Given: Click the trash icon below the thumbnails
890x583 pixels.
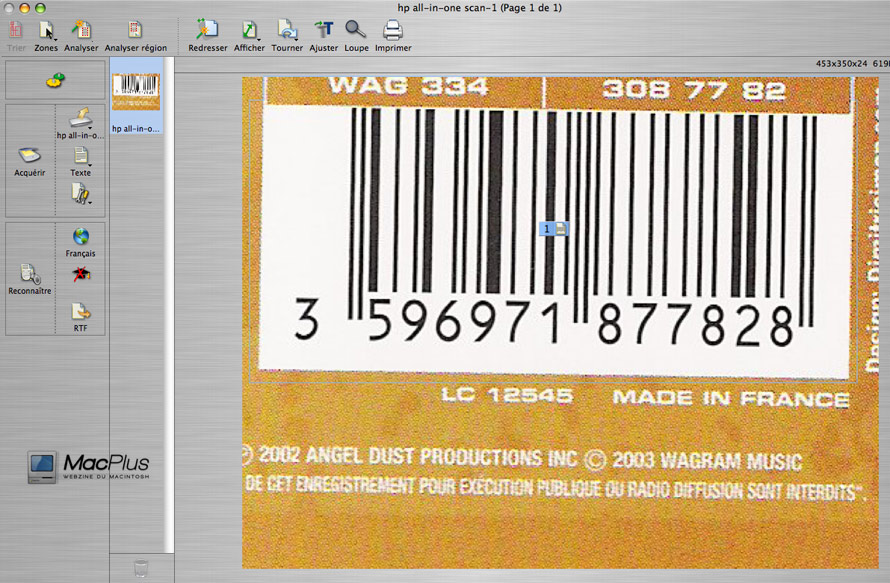Looking at the screenshot, I should (x=141, y=568).
